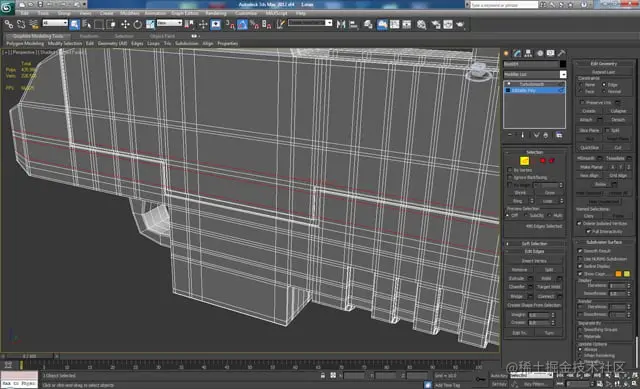Screen dimensions: 640x389
Task: Toggle Isoline Display checkbox
Action: (x=580, y=266)
